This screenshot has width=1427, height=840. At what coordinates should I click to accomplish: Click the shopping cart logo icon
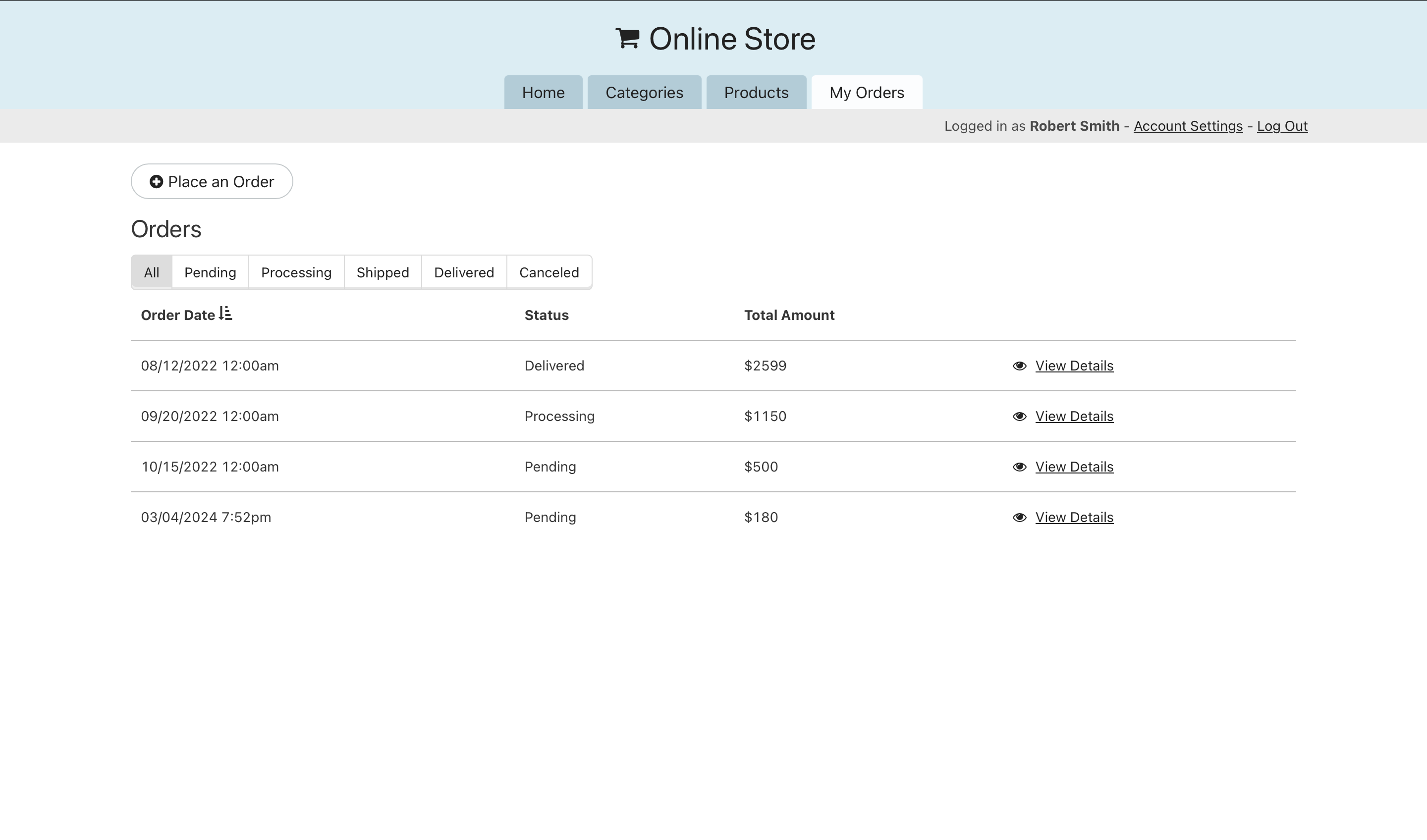click(x=627, y=39)
